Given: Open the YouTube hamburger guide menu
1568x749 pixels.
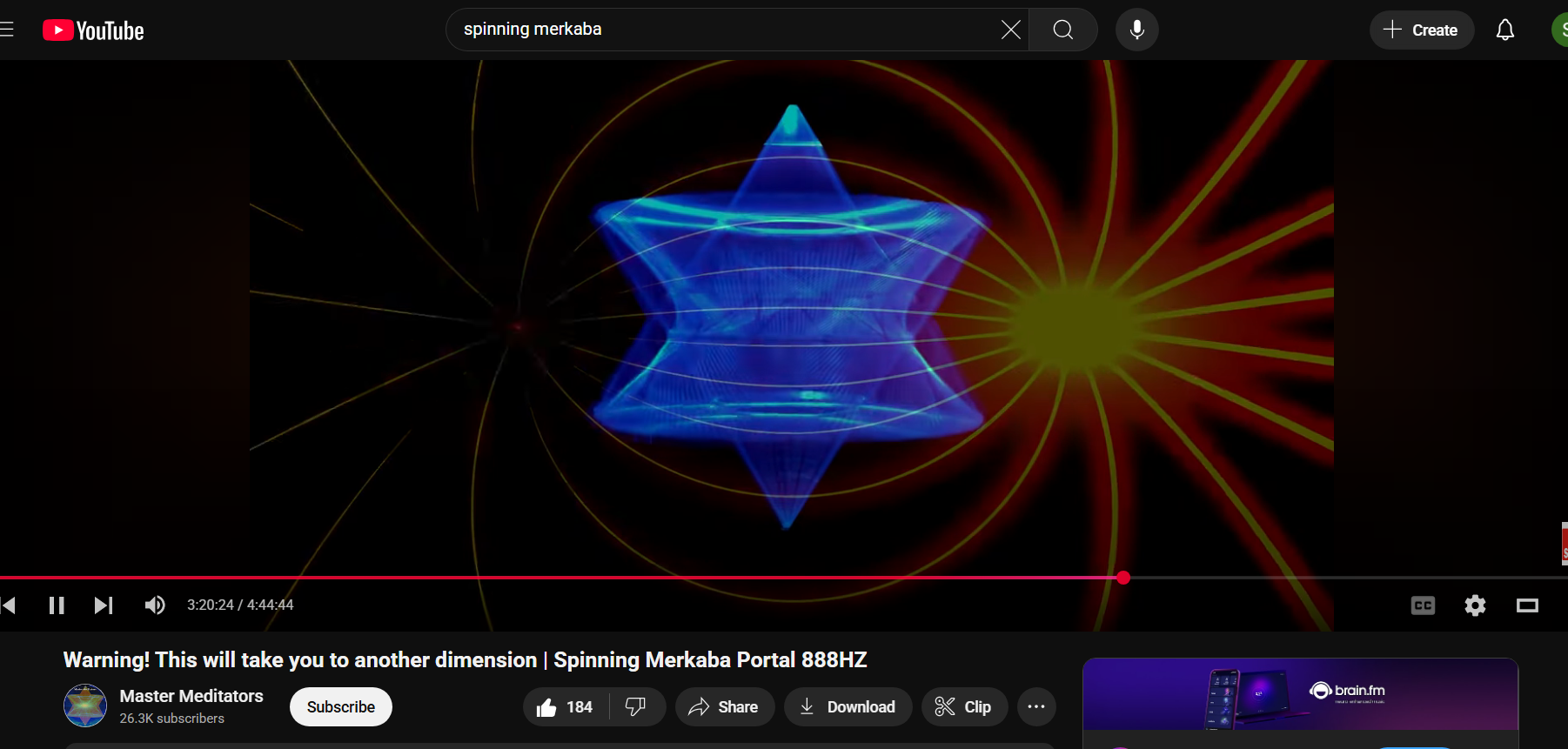Looking at the screenshot, I should tap(7, 30).
